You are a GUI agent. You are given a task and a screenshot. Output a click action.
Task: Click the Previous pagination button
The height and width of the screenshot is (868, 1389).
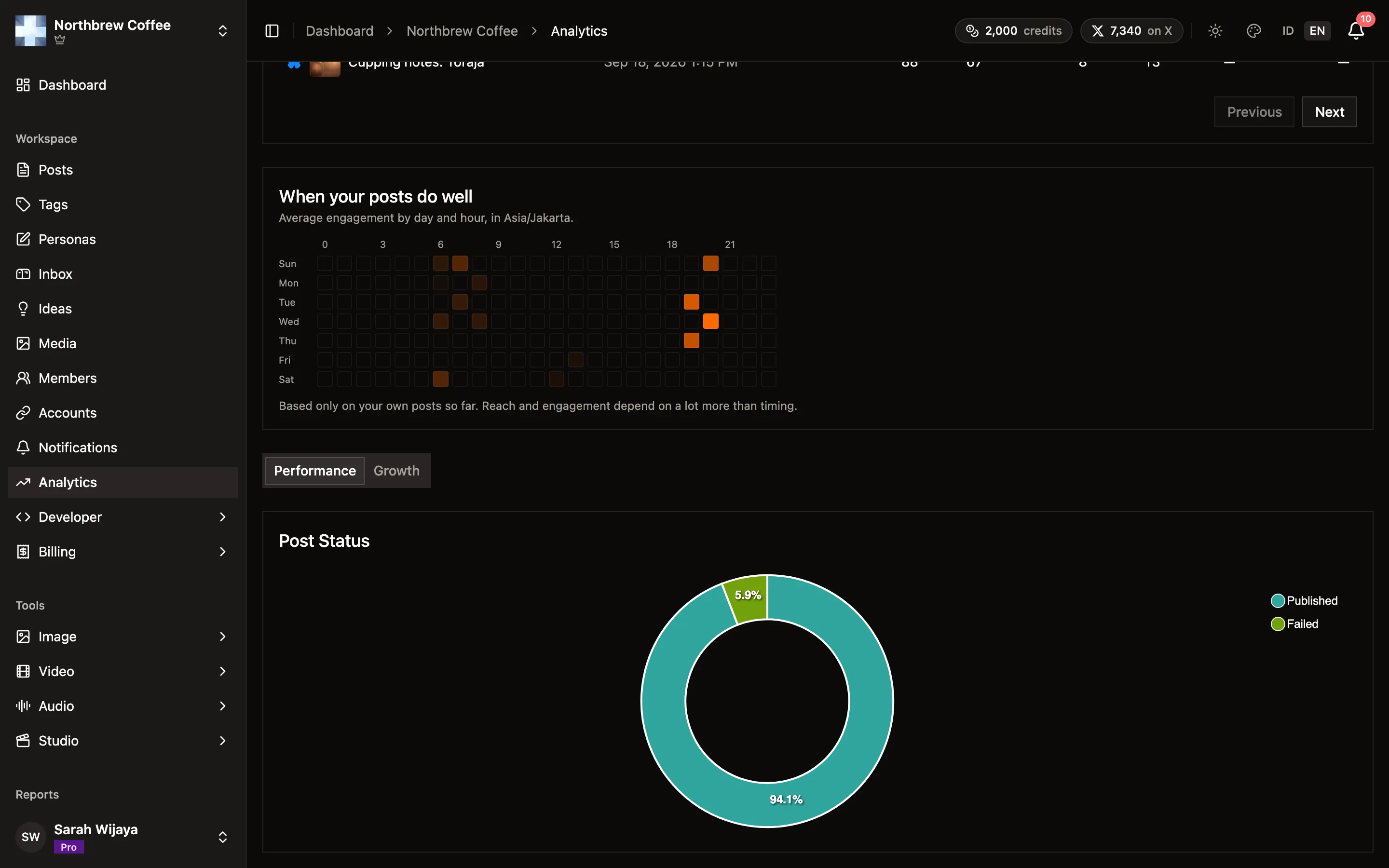1254,112
